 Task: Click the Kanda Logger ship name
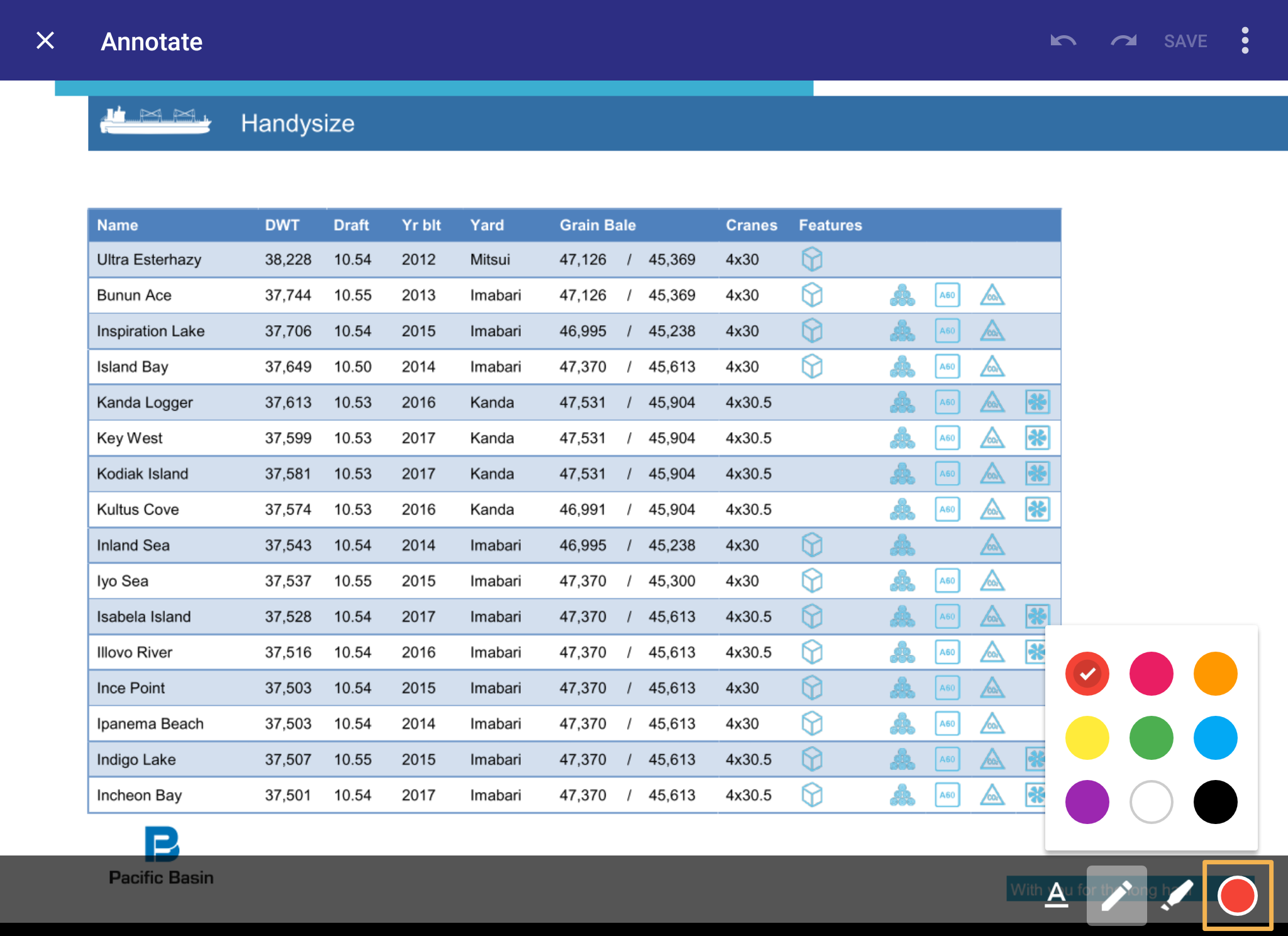tap(145, 403)
